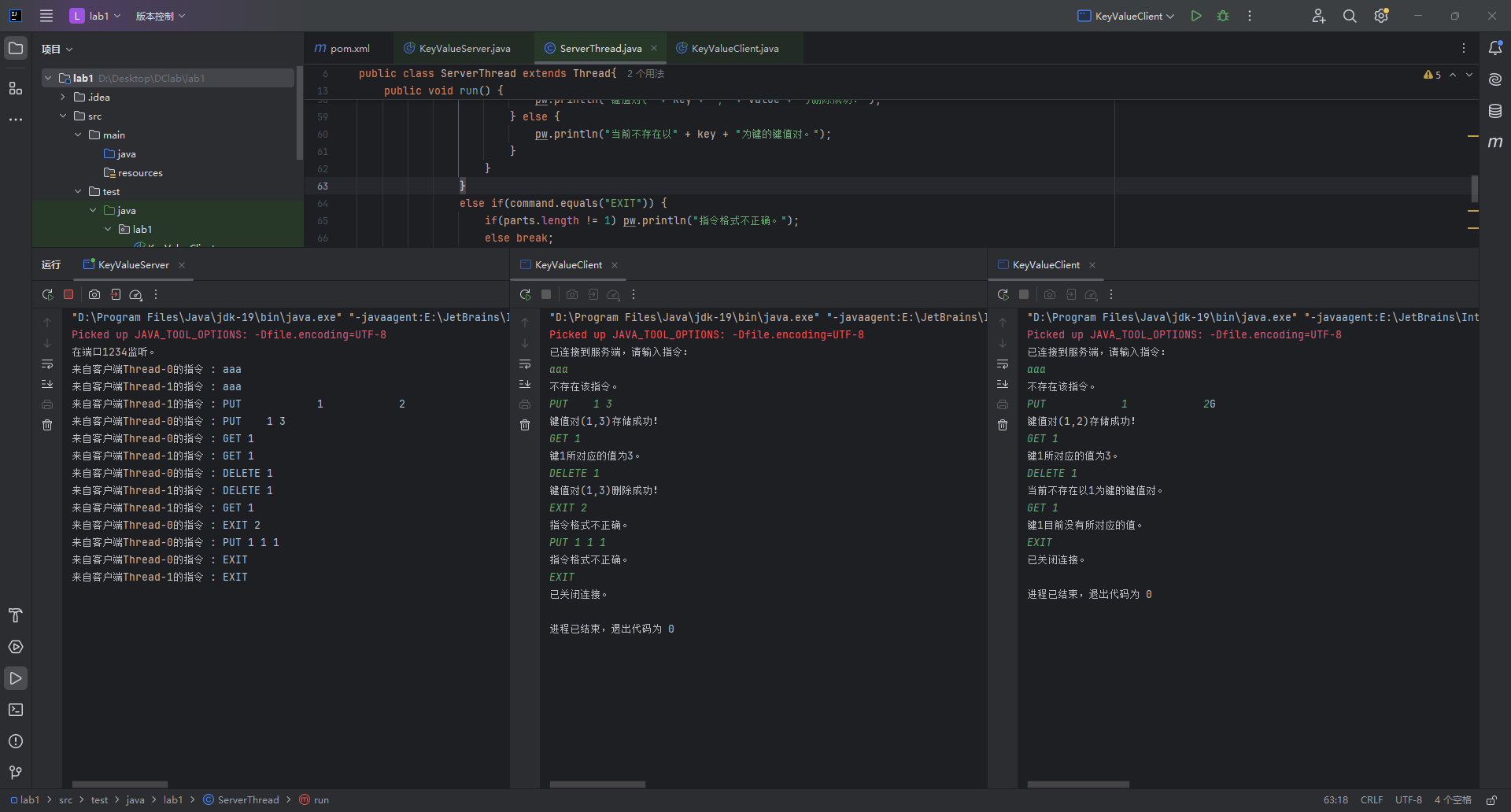Open 版本控制 dropdown menu

[x=161, y=16]
